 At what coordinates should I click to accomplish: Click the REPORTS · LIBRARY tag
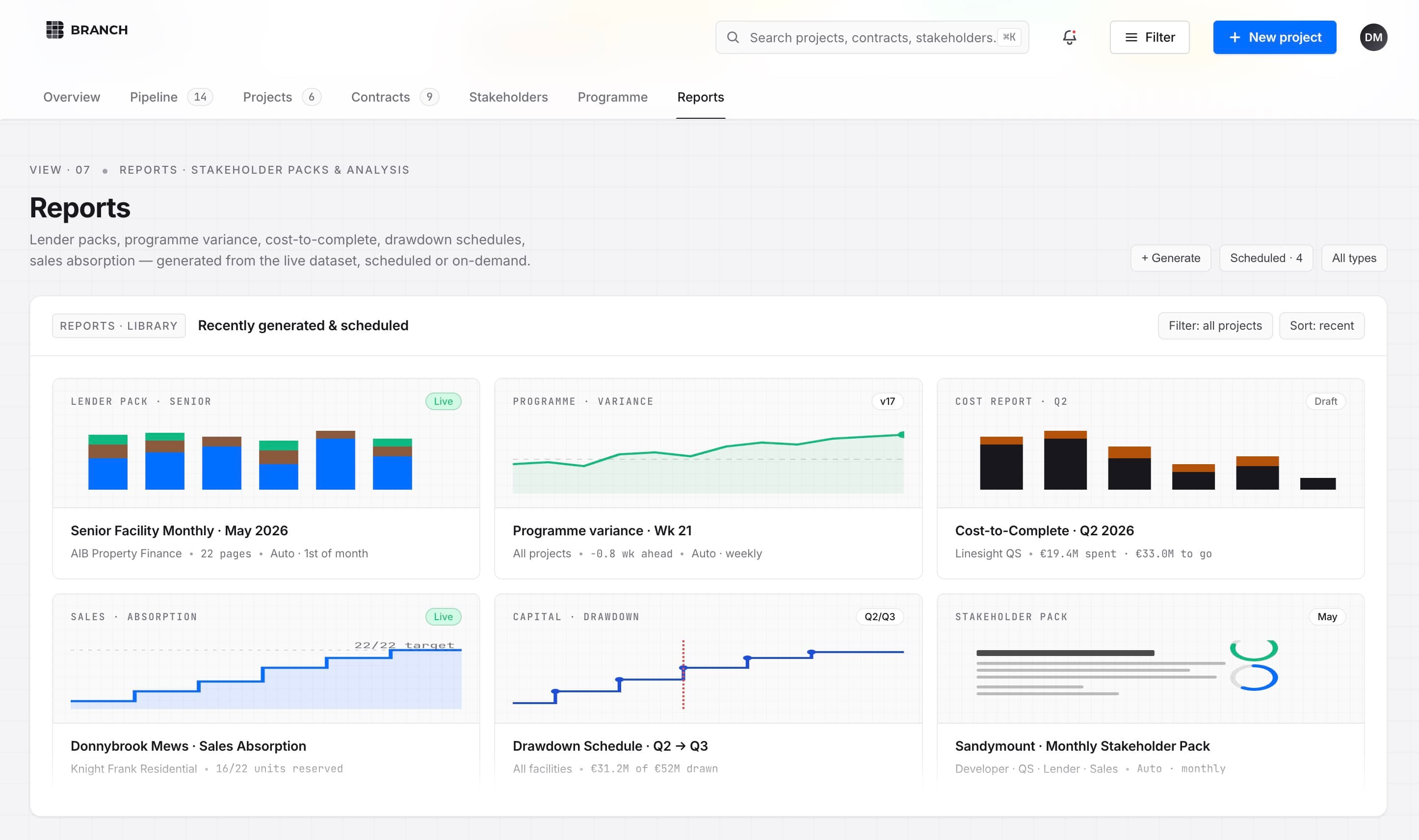pyautogui.click(x=119, y=326)
